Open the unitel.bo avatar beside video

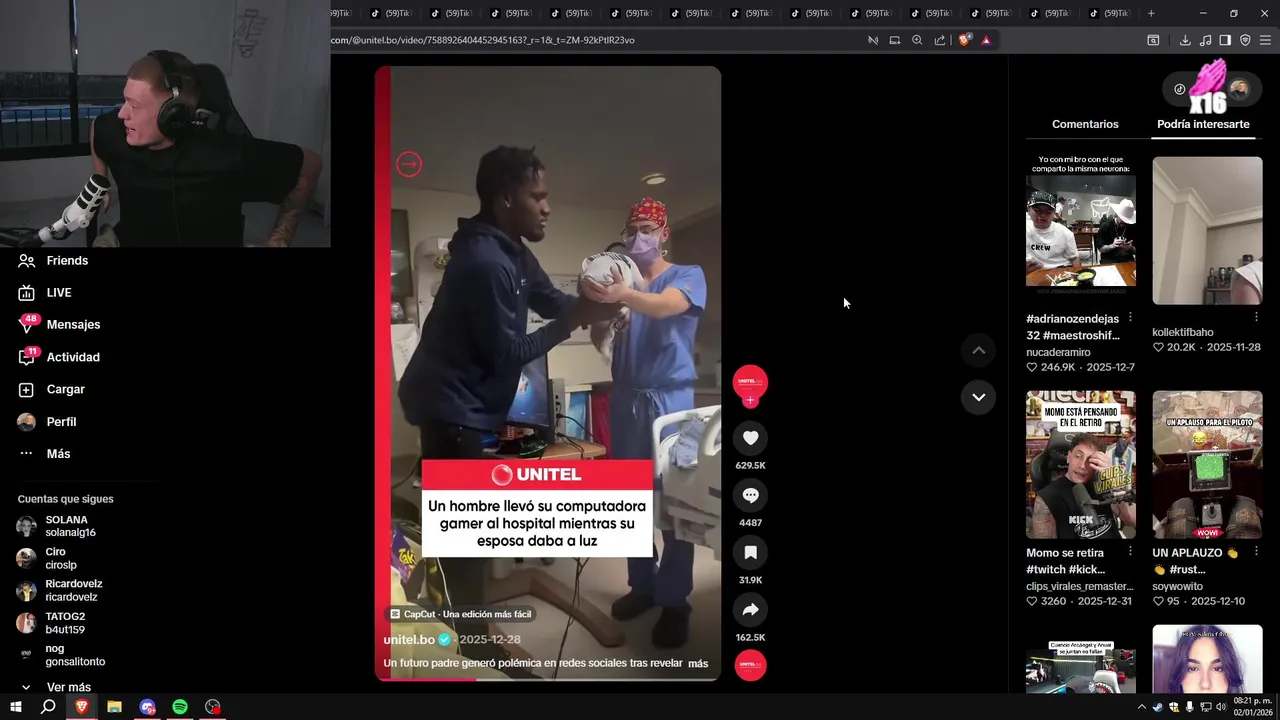point(750,382)
